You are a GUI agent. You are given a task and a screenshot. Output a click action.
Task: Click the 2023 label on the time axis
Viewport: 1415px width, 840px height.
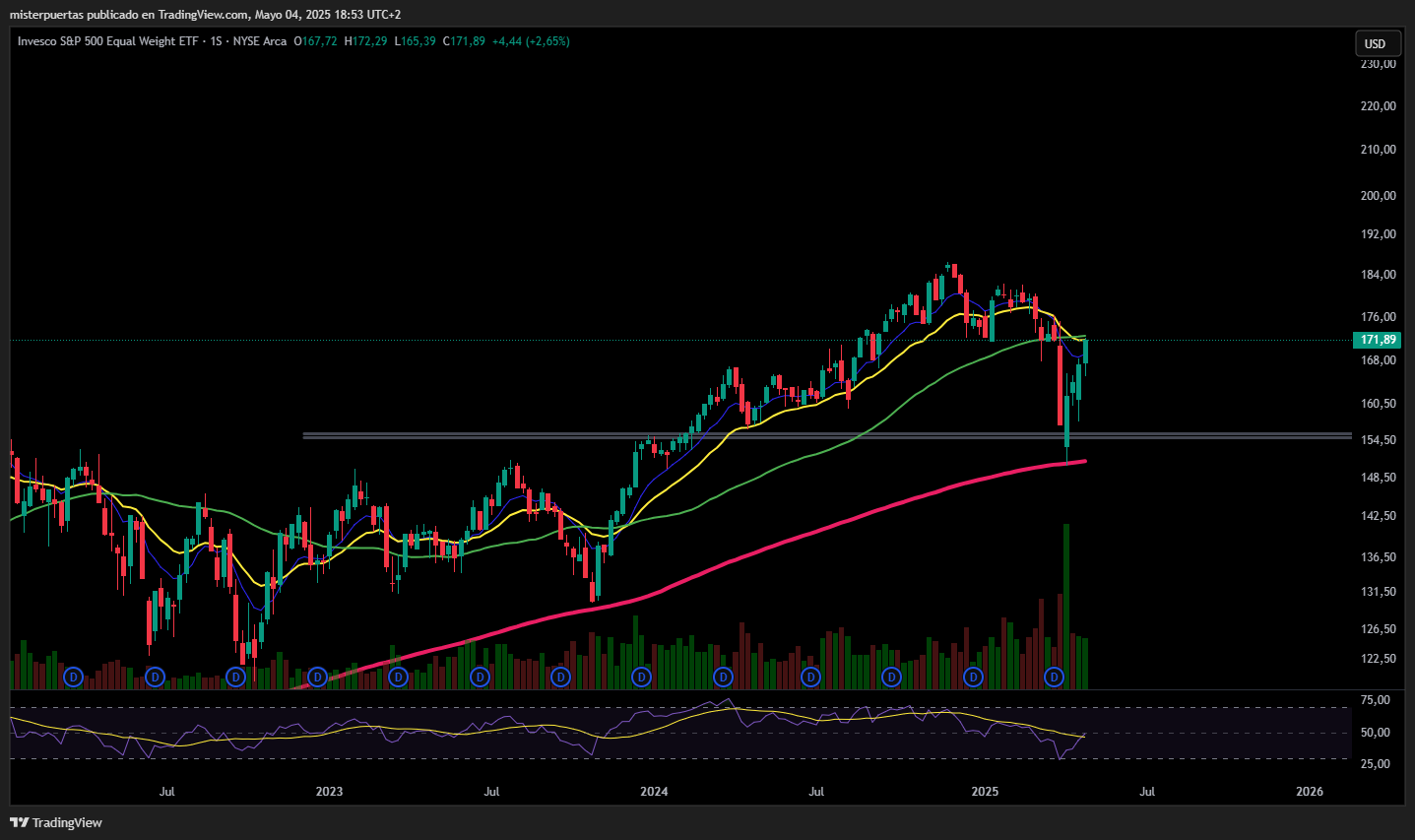click(329, 792)
